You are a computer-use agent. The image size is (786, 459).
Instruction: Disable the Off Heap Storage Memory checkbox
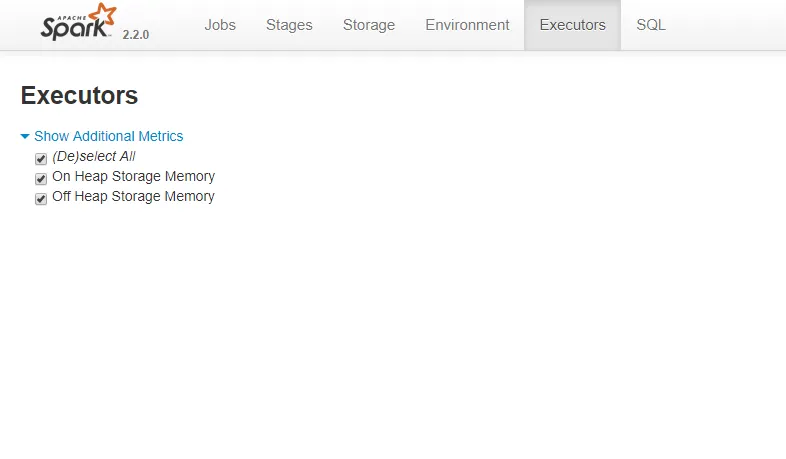pos(41,199)
